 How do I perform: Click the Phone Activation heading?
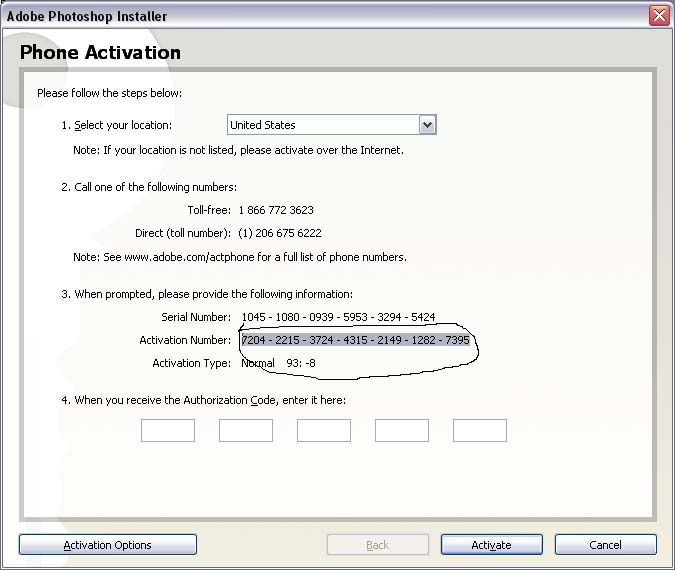tap(100, 53)
